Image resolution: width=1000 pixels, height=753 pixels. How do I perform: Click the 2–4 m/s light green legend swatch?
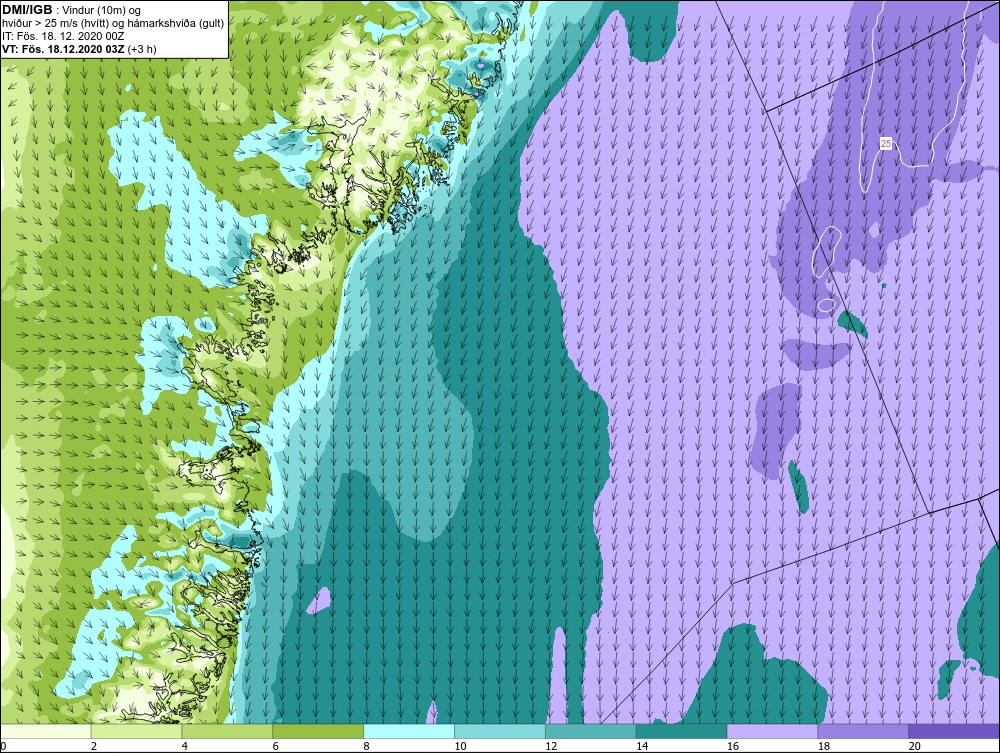[136, 731]
